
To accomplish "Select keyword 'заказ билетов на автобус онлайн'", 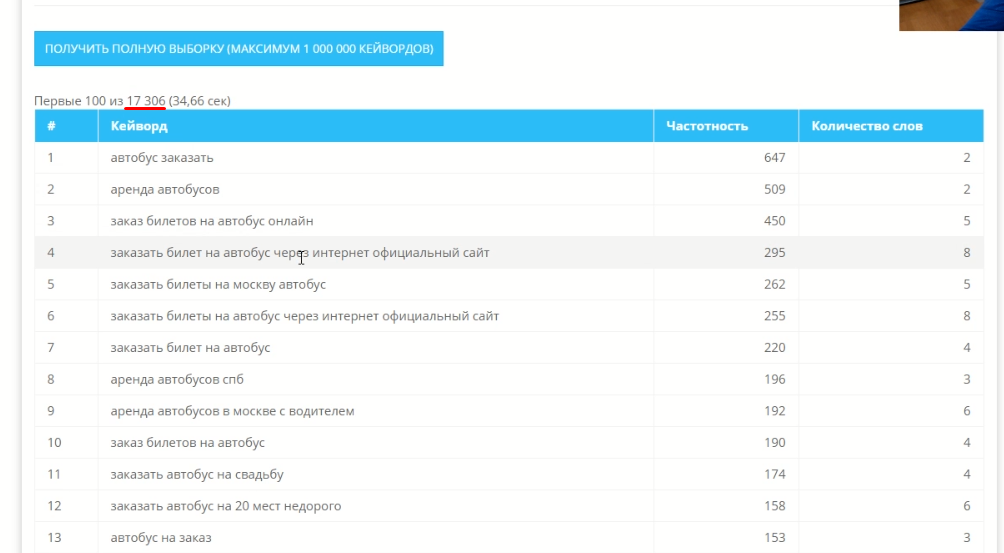I will click(x=212, y=221).
